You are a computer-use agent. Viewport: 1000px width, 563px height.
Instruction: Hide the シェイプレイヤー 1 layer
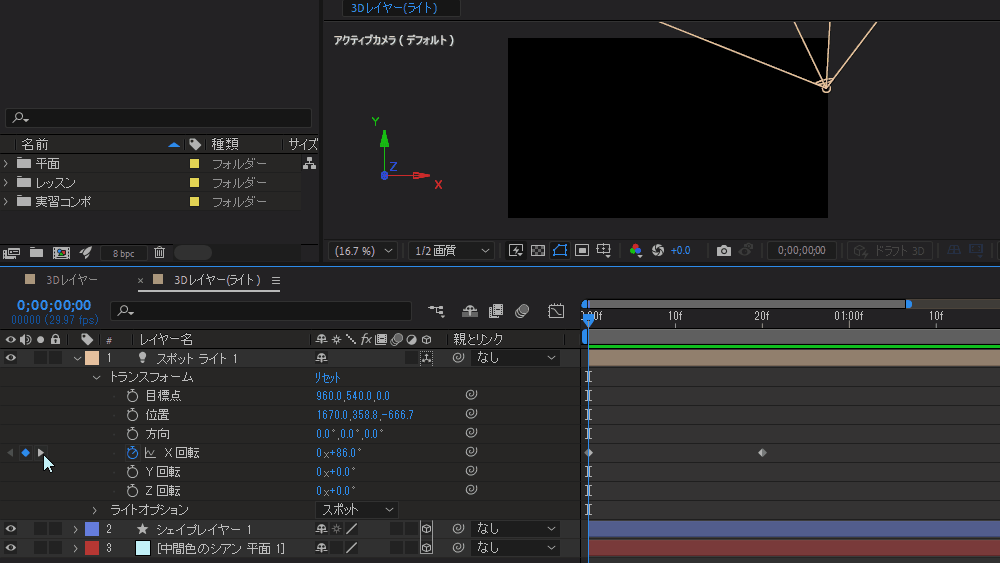coord(11,529)
